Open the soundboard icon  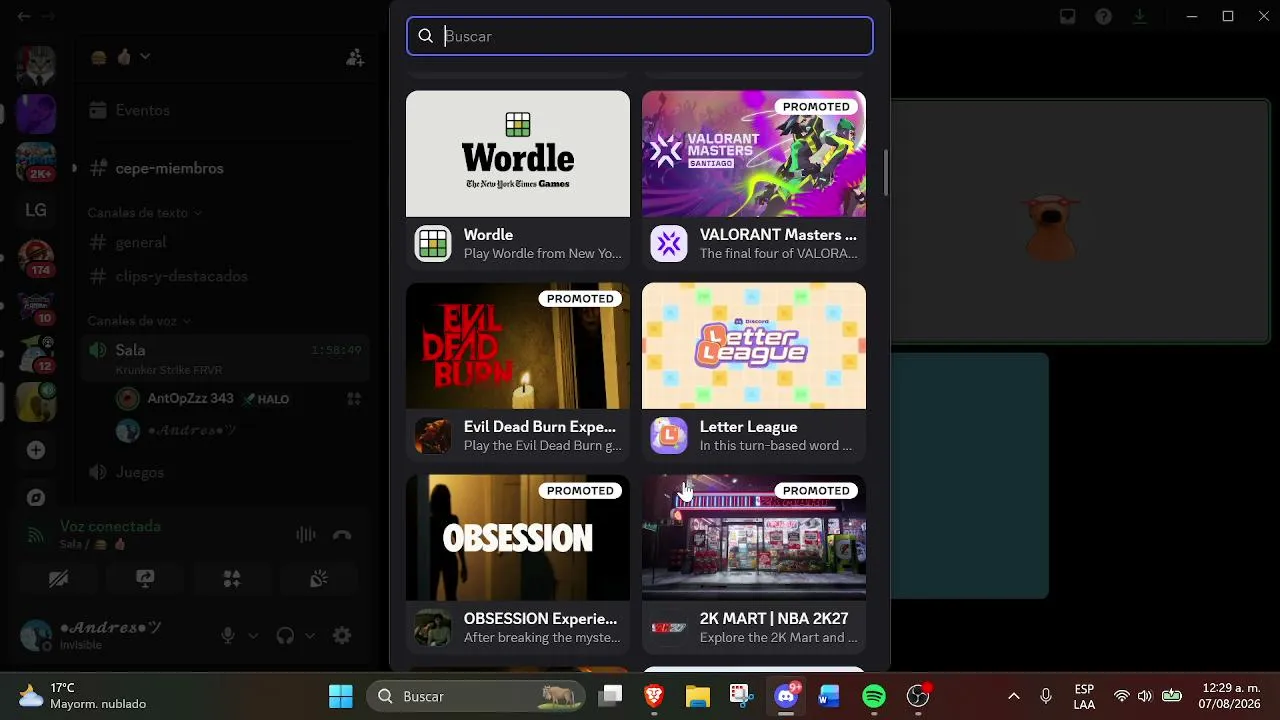click(319, 579)
